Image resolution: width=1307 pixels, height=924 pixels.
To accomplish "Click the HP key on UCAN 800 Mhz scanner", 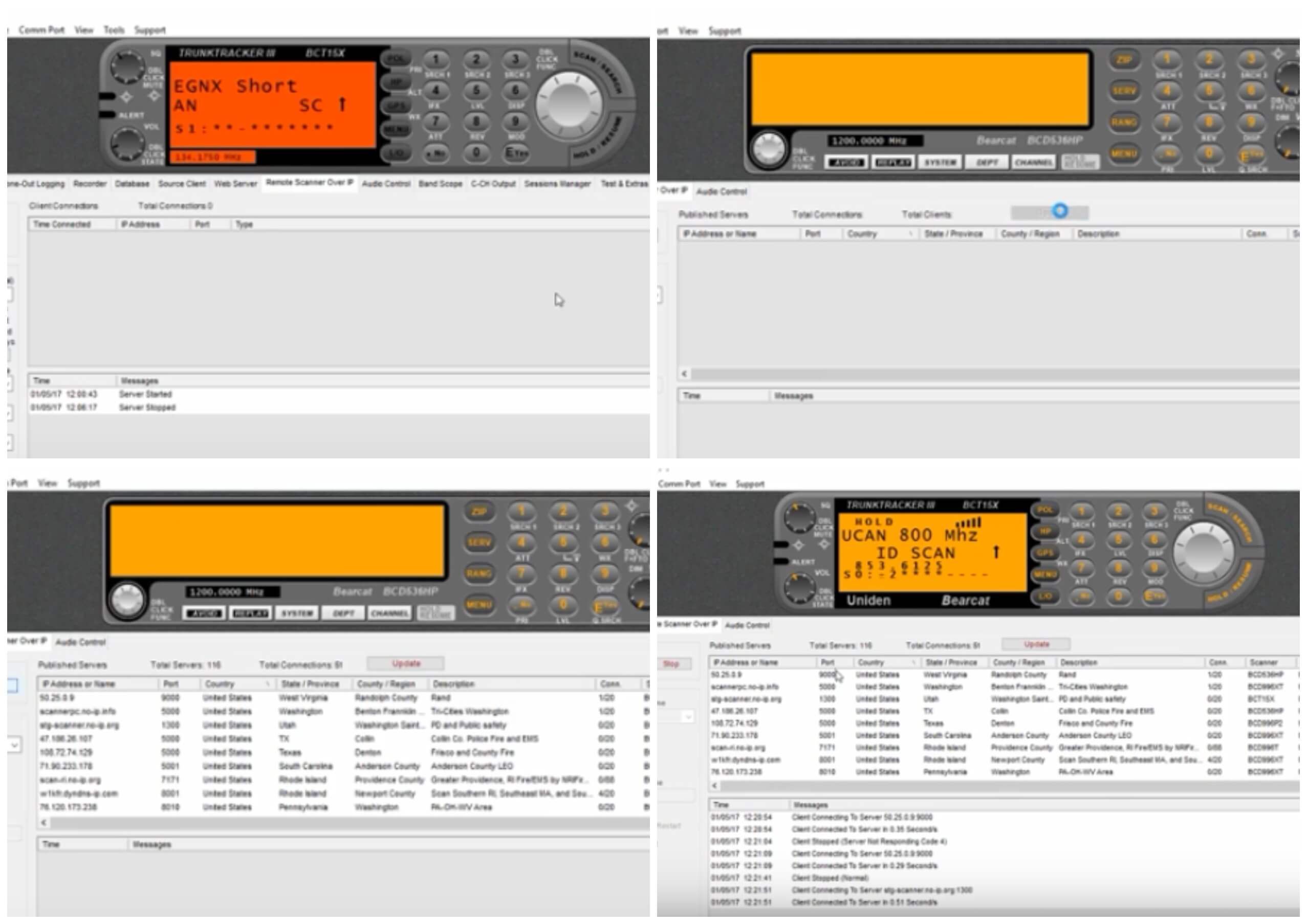I will pos(1044,532).
